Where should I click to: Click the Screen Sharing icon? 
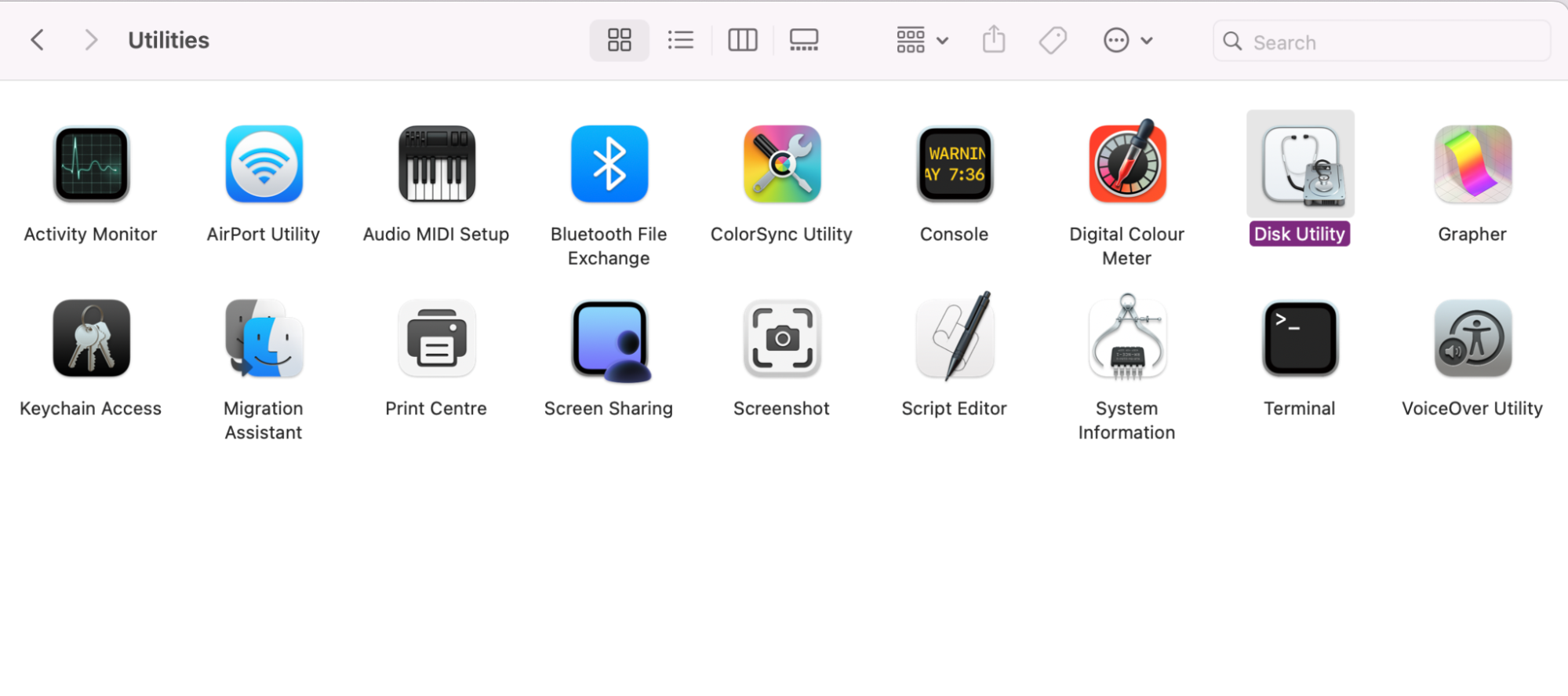coord(610,341)
